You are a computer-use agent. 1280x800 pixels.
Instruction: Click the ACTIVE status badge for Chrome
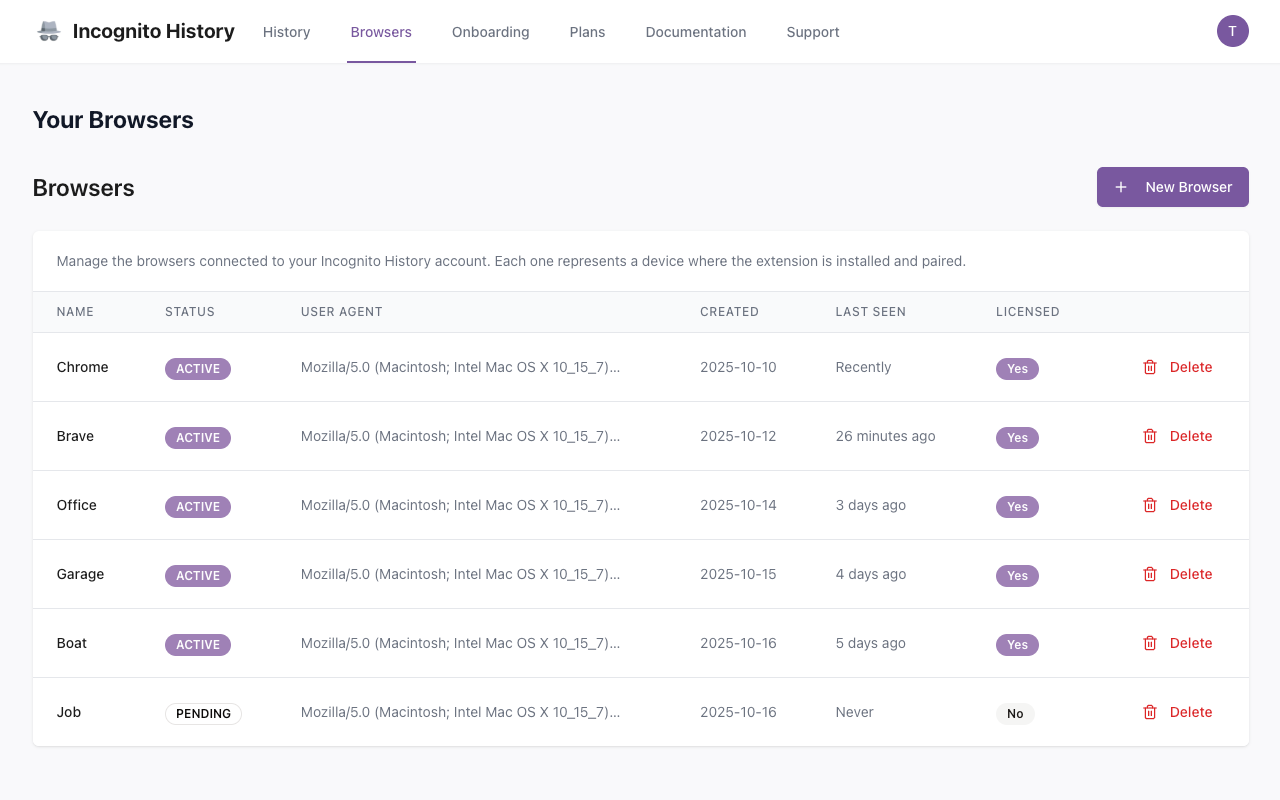198,368
